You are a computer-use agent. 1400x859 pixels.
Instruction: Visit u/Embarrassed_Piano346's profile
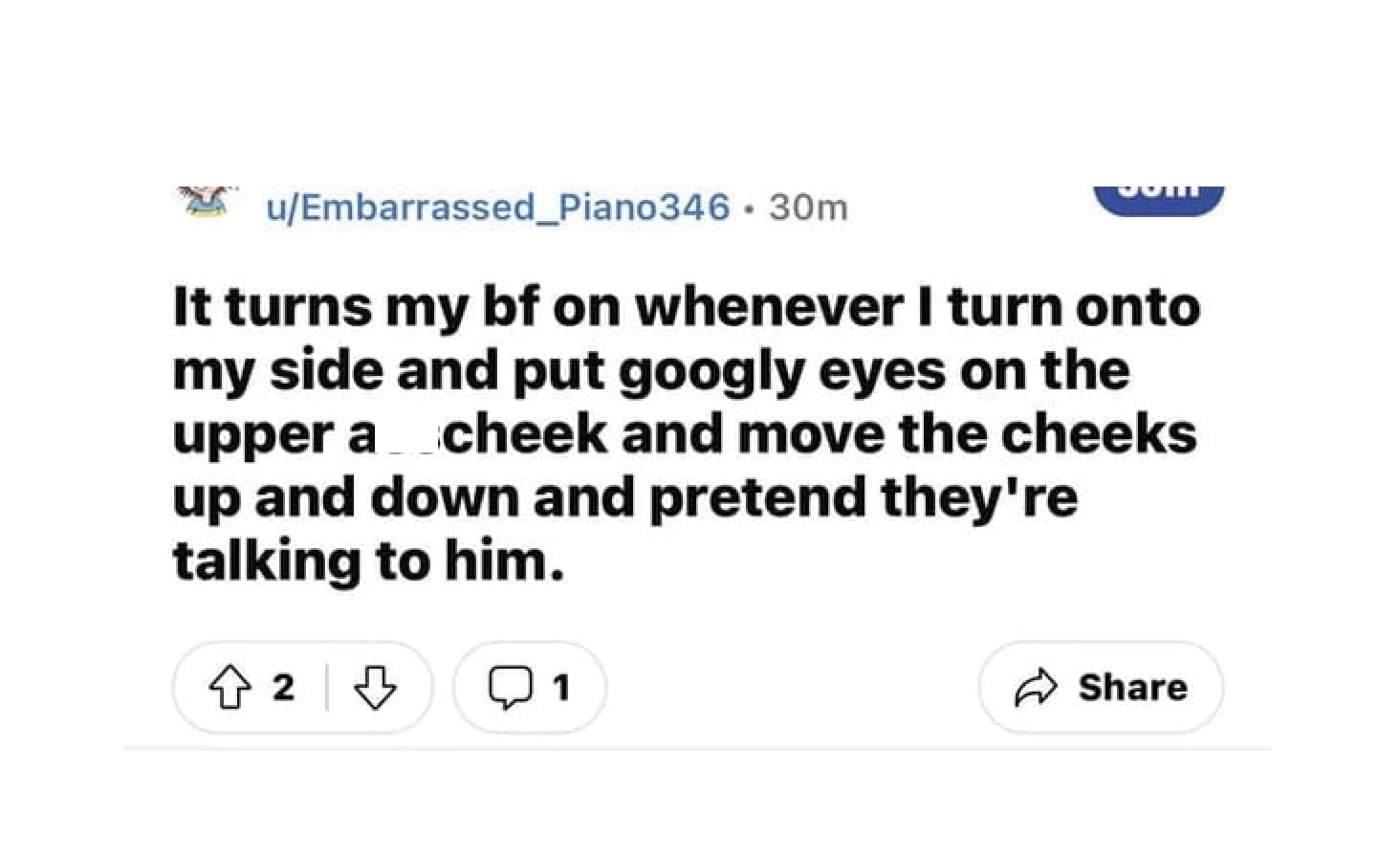coord(497,208)
